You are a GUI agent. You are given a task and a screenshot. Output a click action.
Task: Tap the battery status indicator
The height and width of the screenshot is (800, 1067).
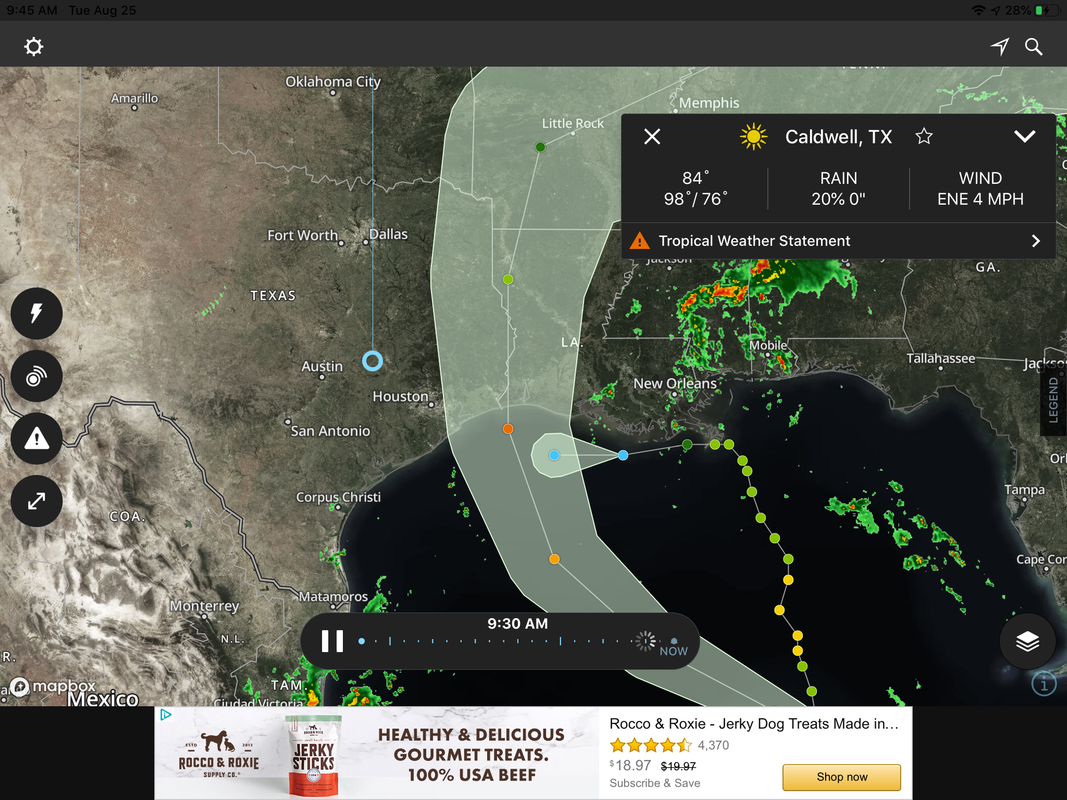point(1047,10)
